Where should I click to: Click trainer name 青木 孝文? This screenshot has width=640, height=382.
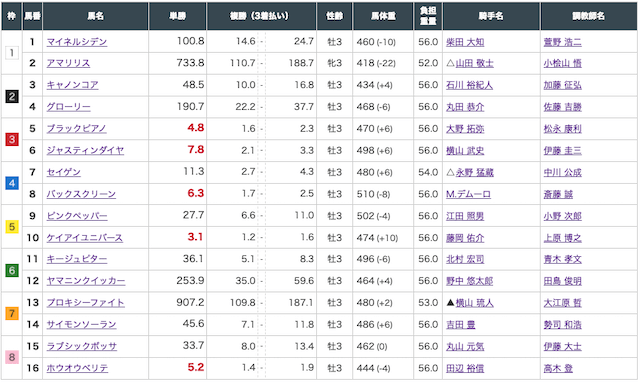coord(562,260)
